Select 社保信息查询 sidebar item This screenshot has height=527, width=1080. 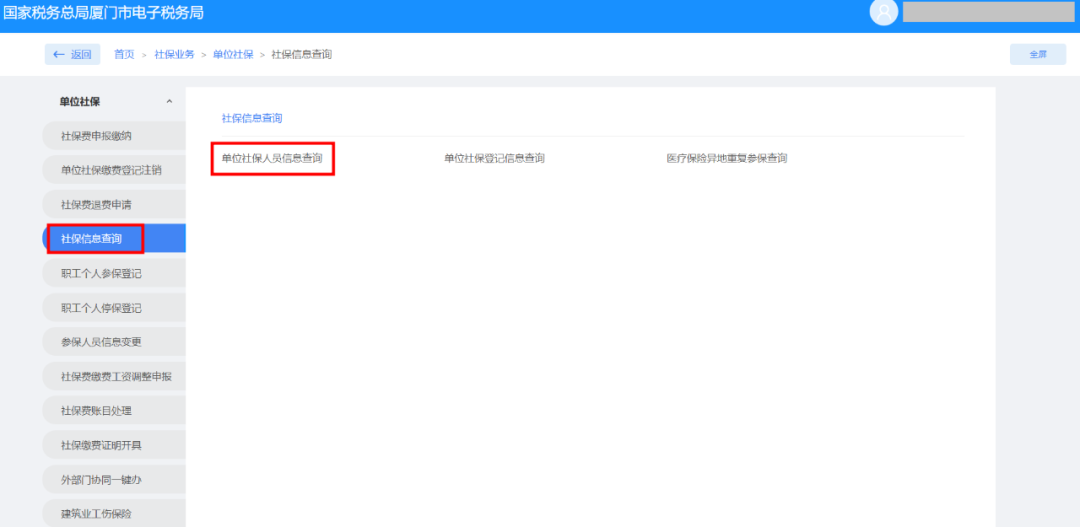click(x=114, y=239)
